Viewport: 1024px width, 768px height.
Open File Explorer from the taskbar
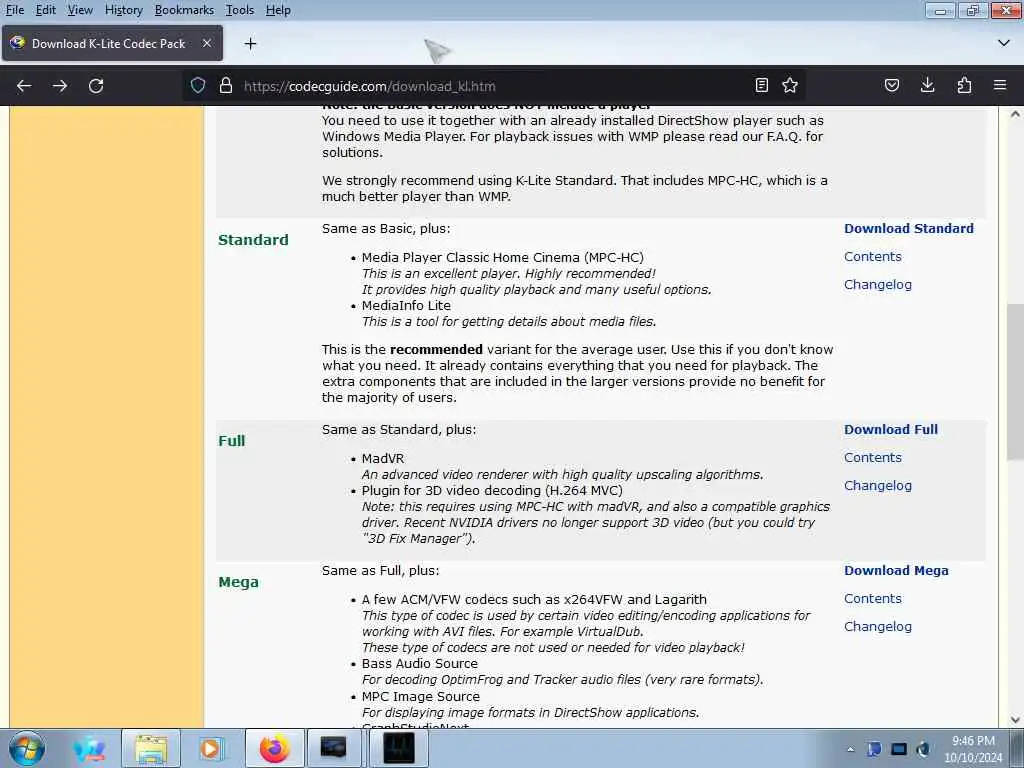(x=151, y=748)
